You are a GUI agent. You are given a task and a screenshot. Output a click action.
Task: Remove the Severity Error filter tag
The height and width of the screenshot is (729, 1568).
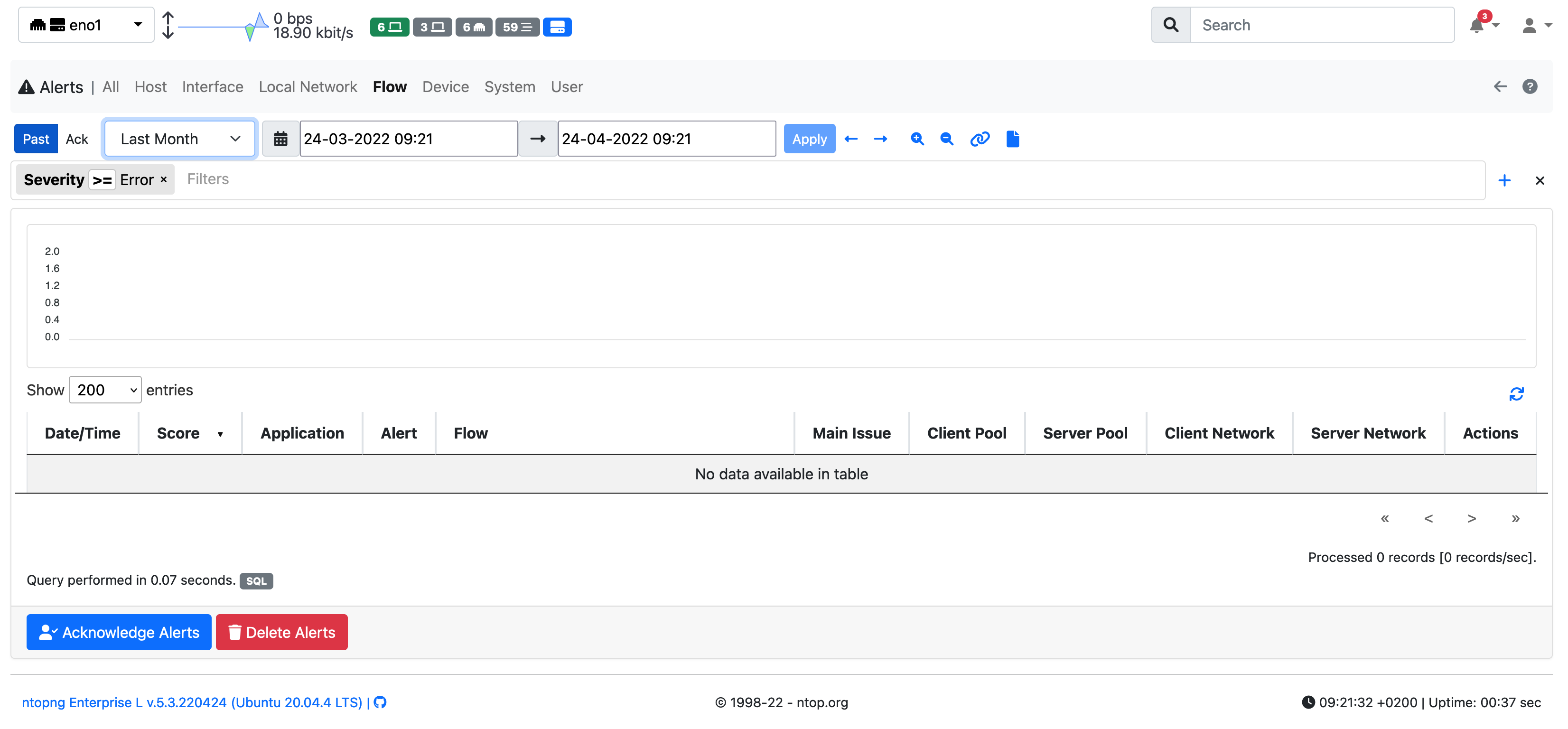163,179
